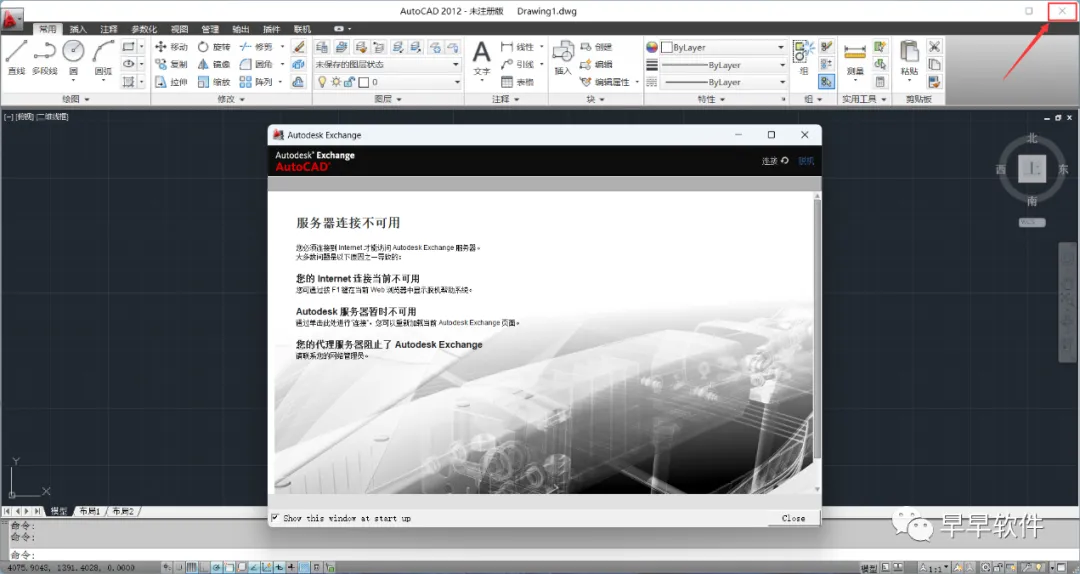Open the rectangle tool dropdown arrow

click(x=141, y=47)
